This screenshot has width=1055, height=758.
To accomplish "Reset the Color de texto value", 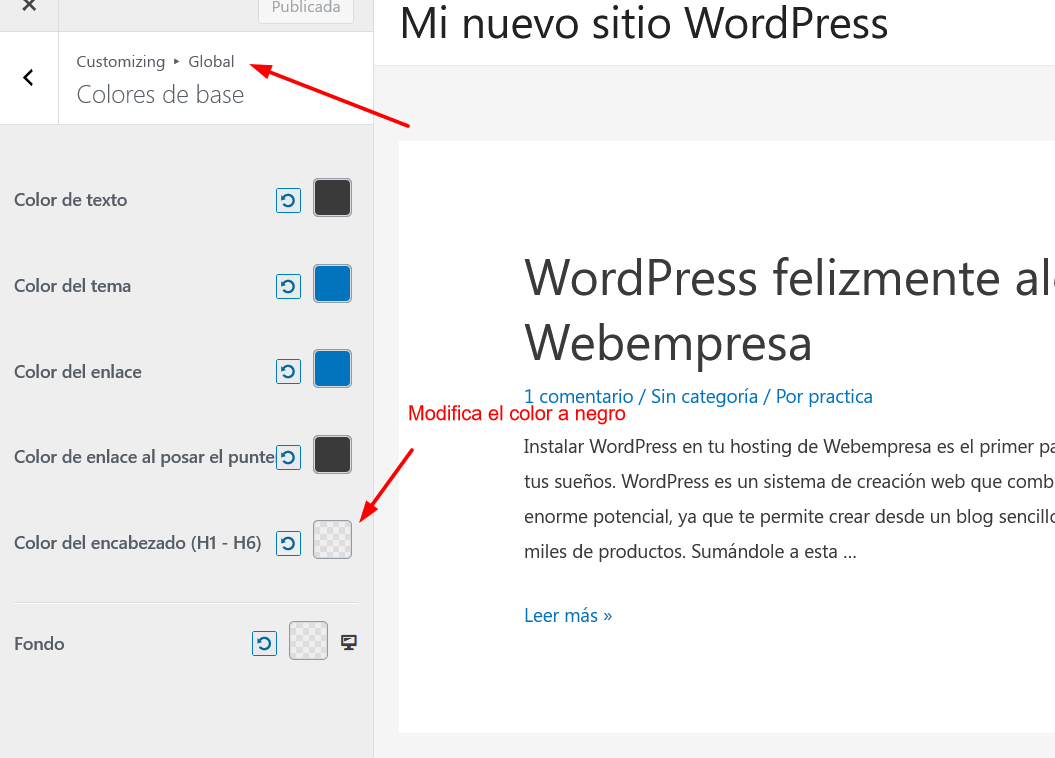I will (288, 200).
